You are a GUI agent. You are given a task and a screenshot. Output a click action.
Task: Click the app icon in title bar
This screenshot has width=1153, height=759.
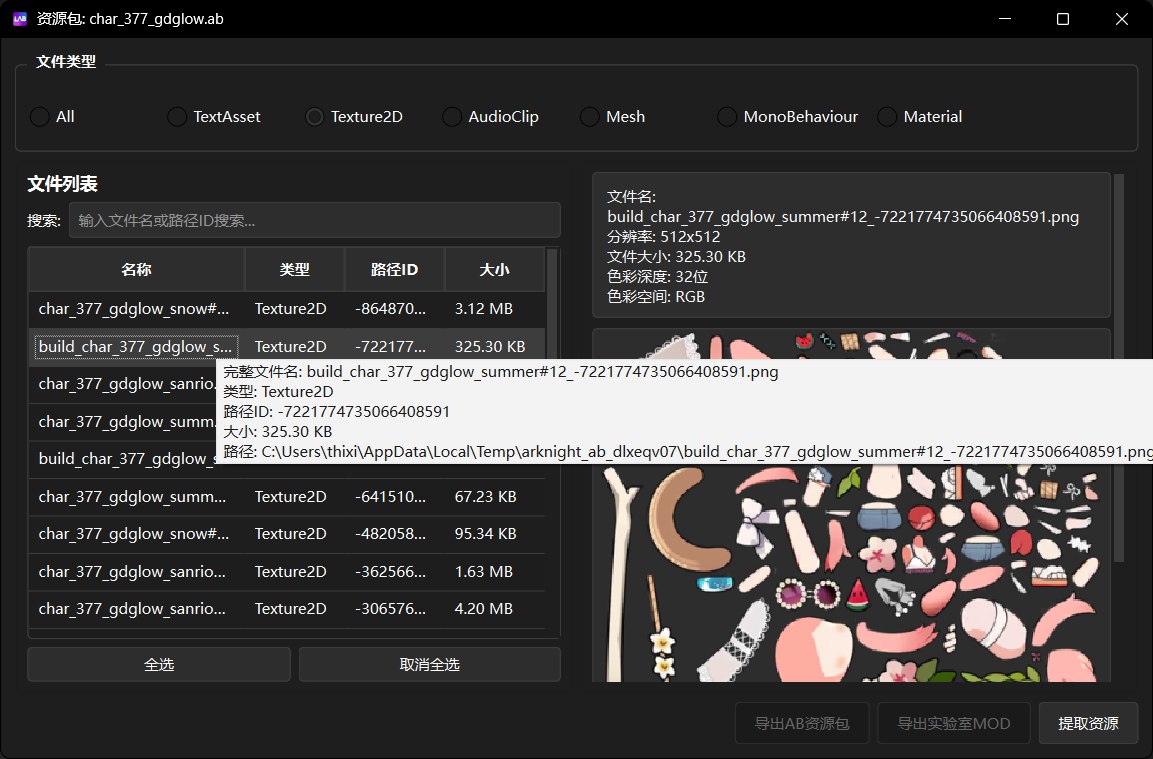click(x=20, y=19)
